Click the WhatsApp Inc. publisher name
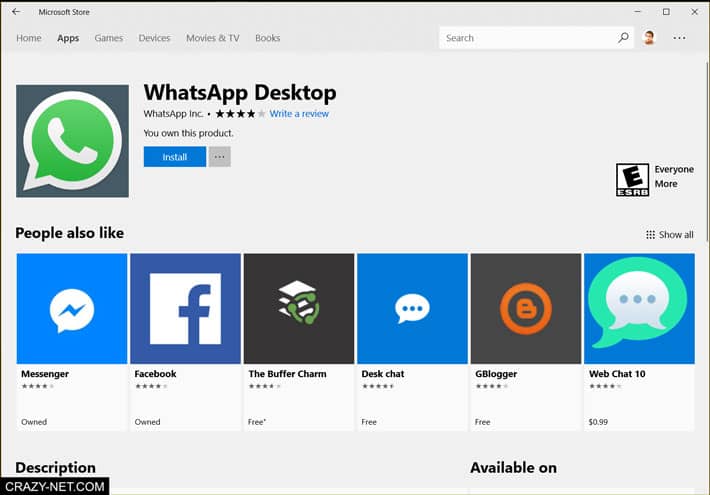This screenshot has height=495, width=710. coord(173,114)
